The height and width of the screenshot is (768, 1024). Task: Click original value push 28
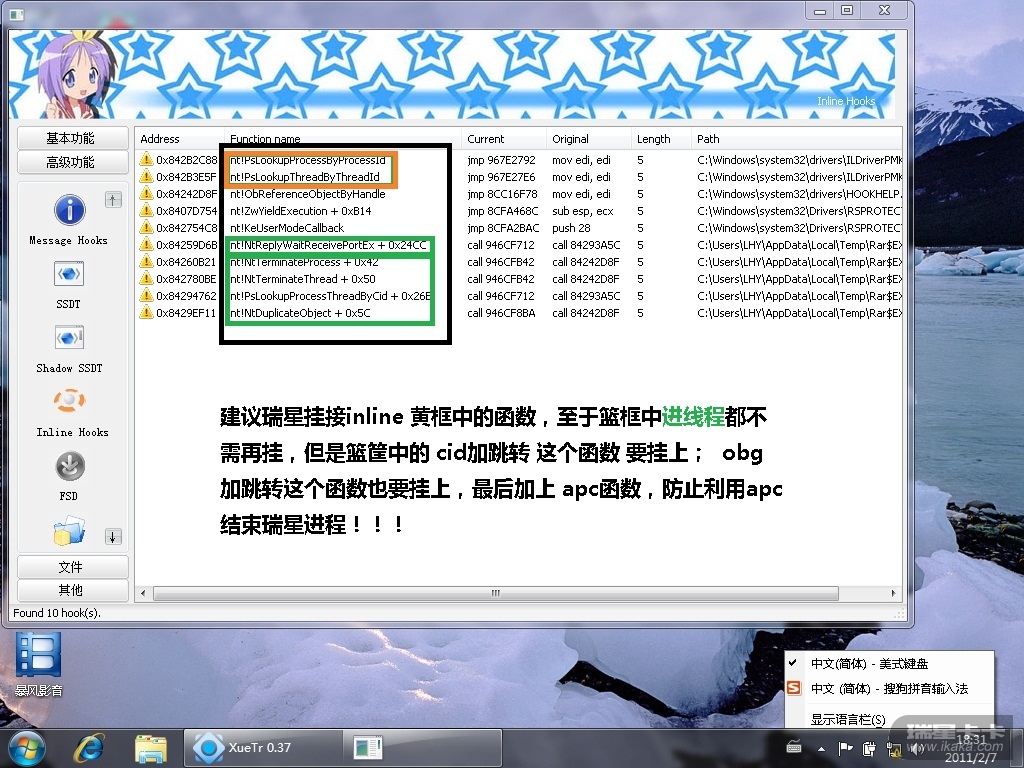tap(571, 227)
